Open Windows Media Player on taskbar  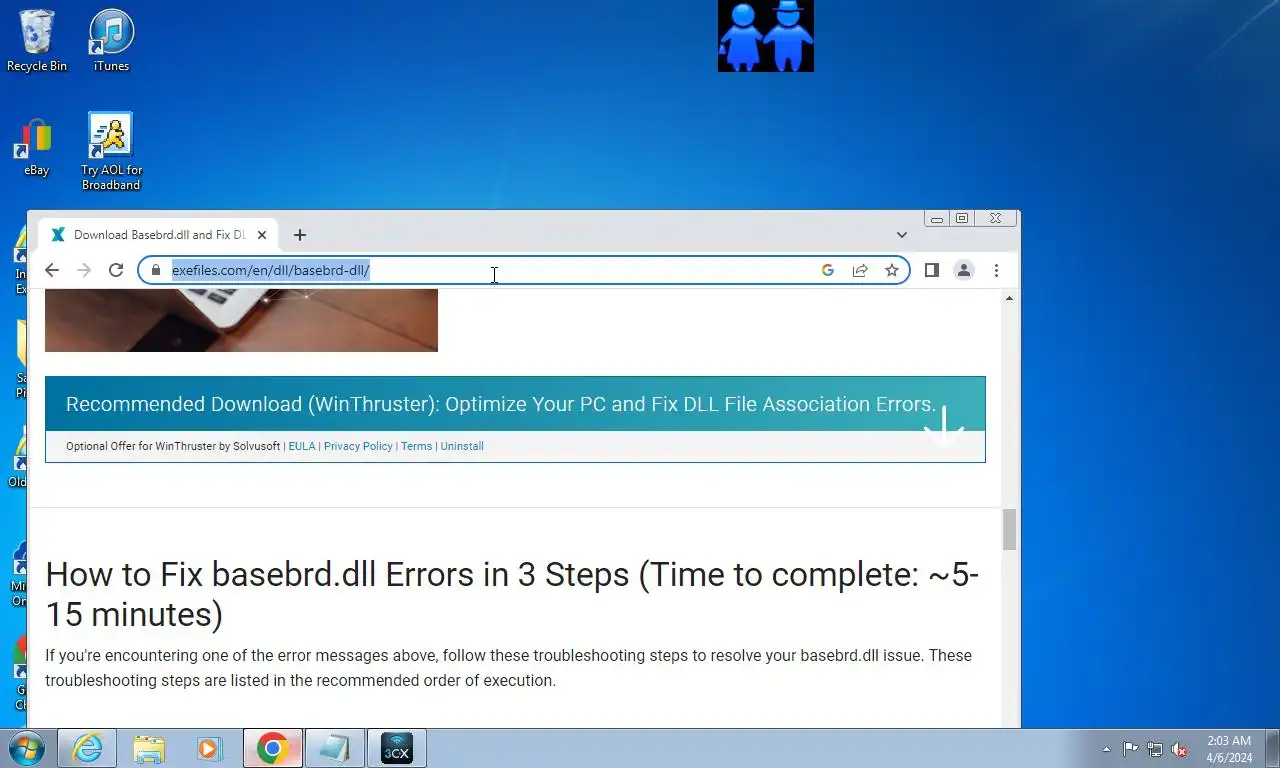(x=210, y=748)
